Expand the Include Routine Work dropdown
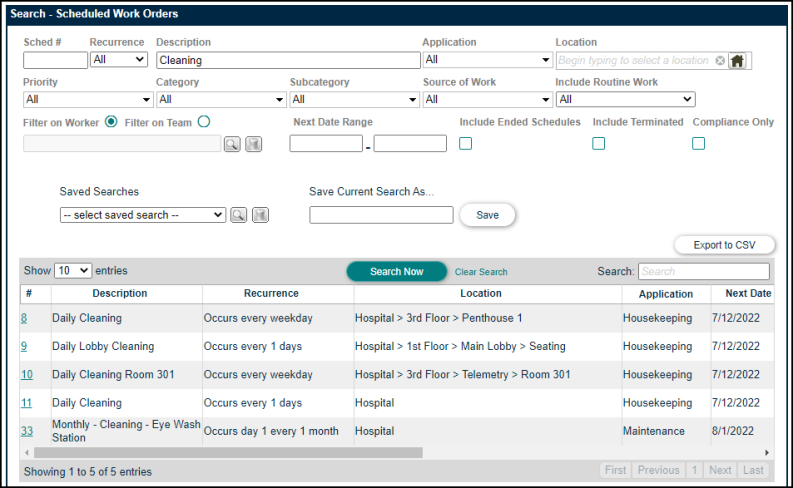 click(x=626, y=100)
